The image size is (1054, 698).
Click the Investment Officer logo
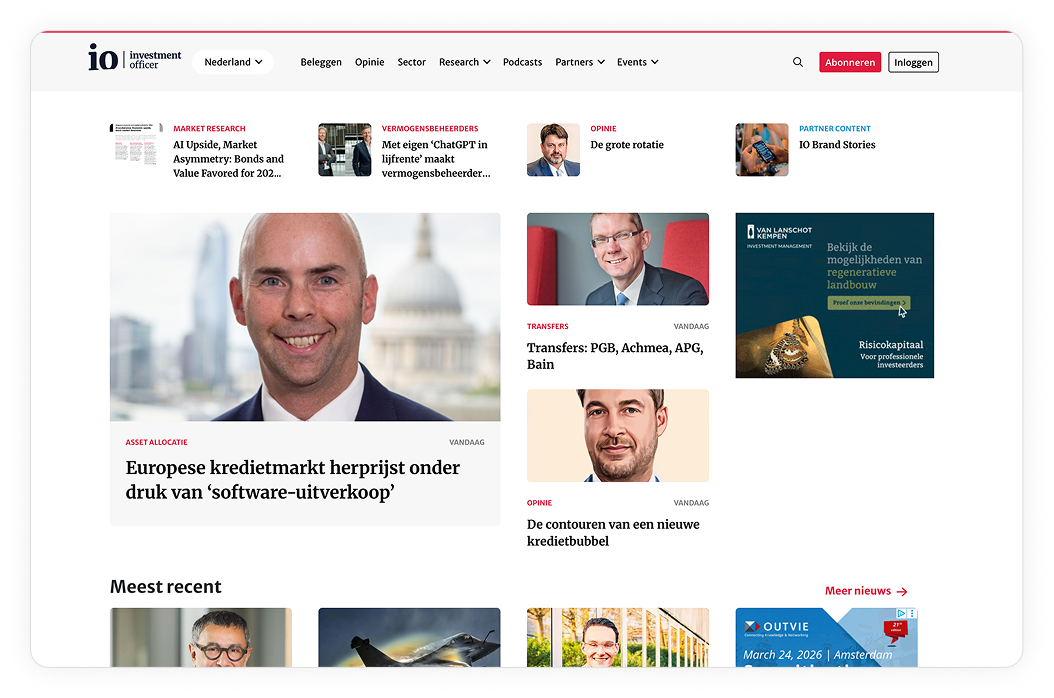click(135, 60)
